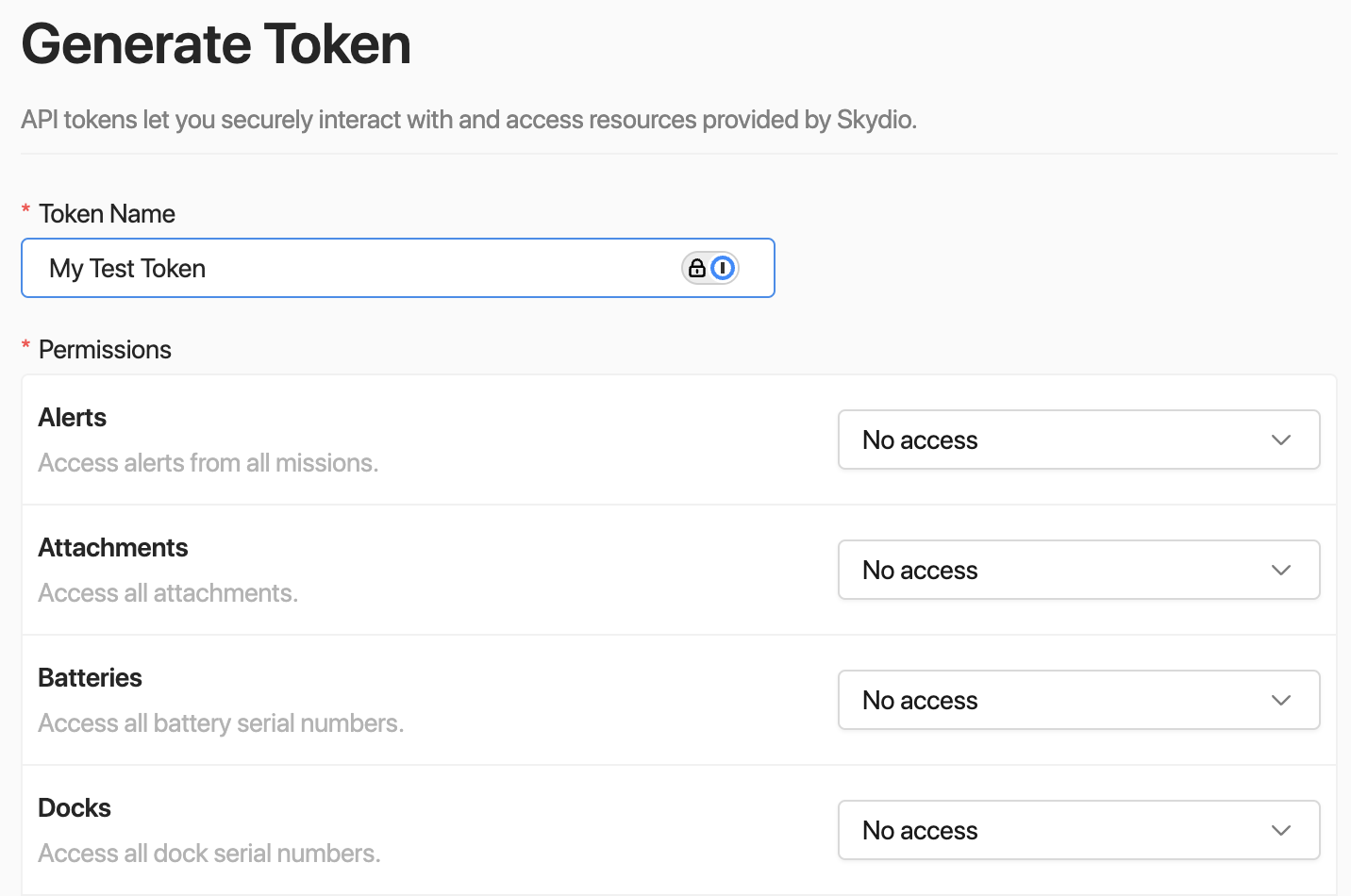Screen dimensions: 1351x896
Task: Click the Alerts permission title
Action: pyautogui.click(x=73, y=418)
